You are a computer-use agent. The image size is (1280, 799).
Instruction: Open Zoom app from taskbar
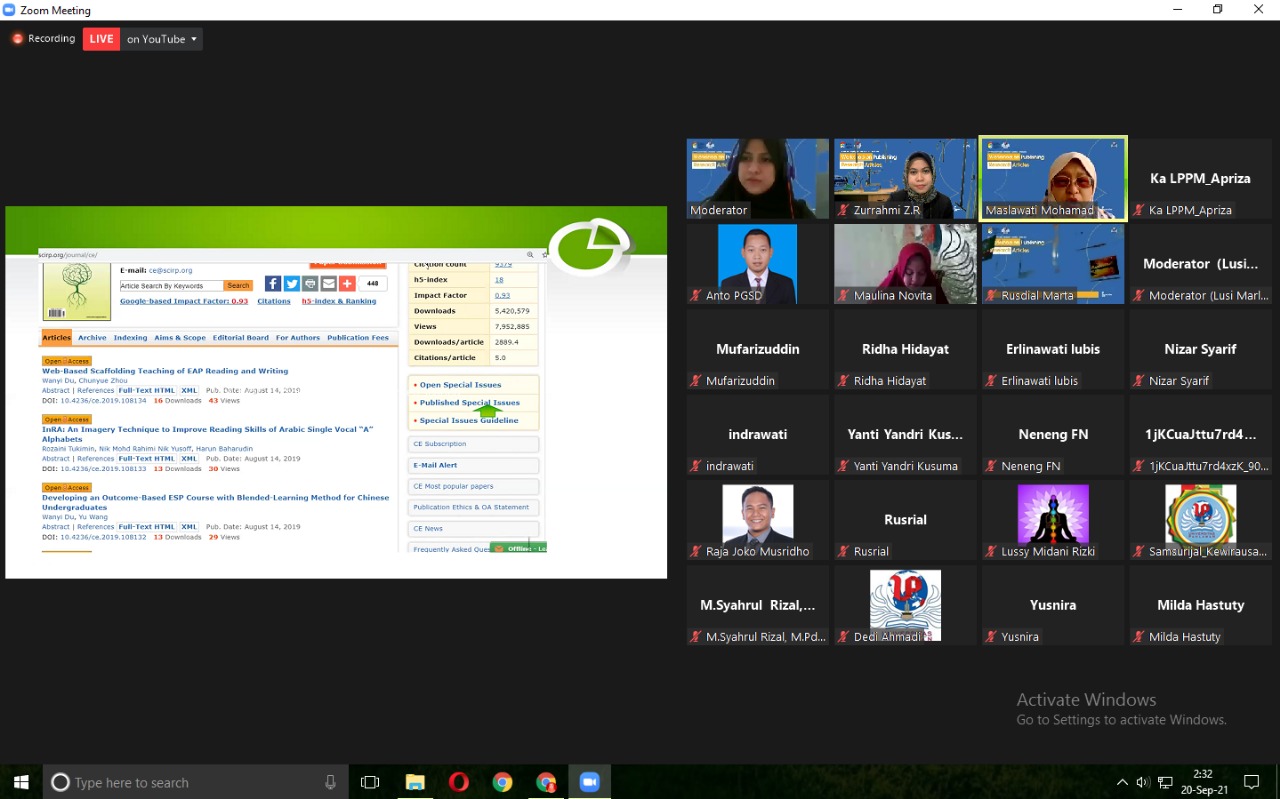pyautogui.click(x=590, y=782)
